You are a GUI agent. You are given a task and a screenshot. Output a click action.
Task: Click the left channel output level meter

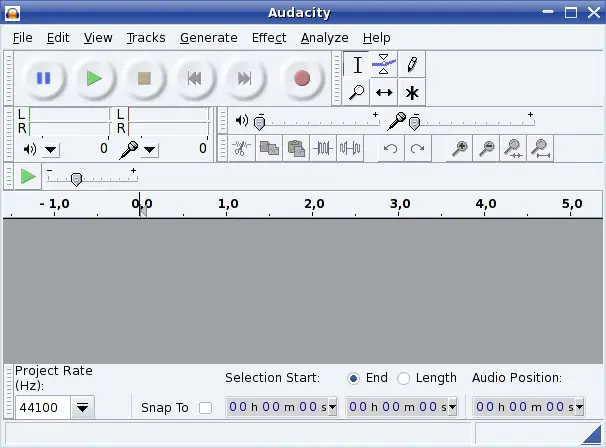tap(69, 114)
